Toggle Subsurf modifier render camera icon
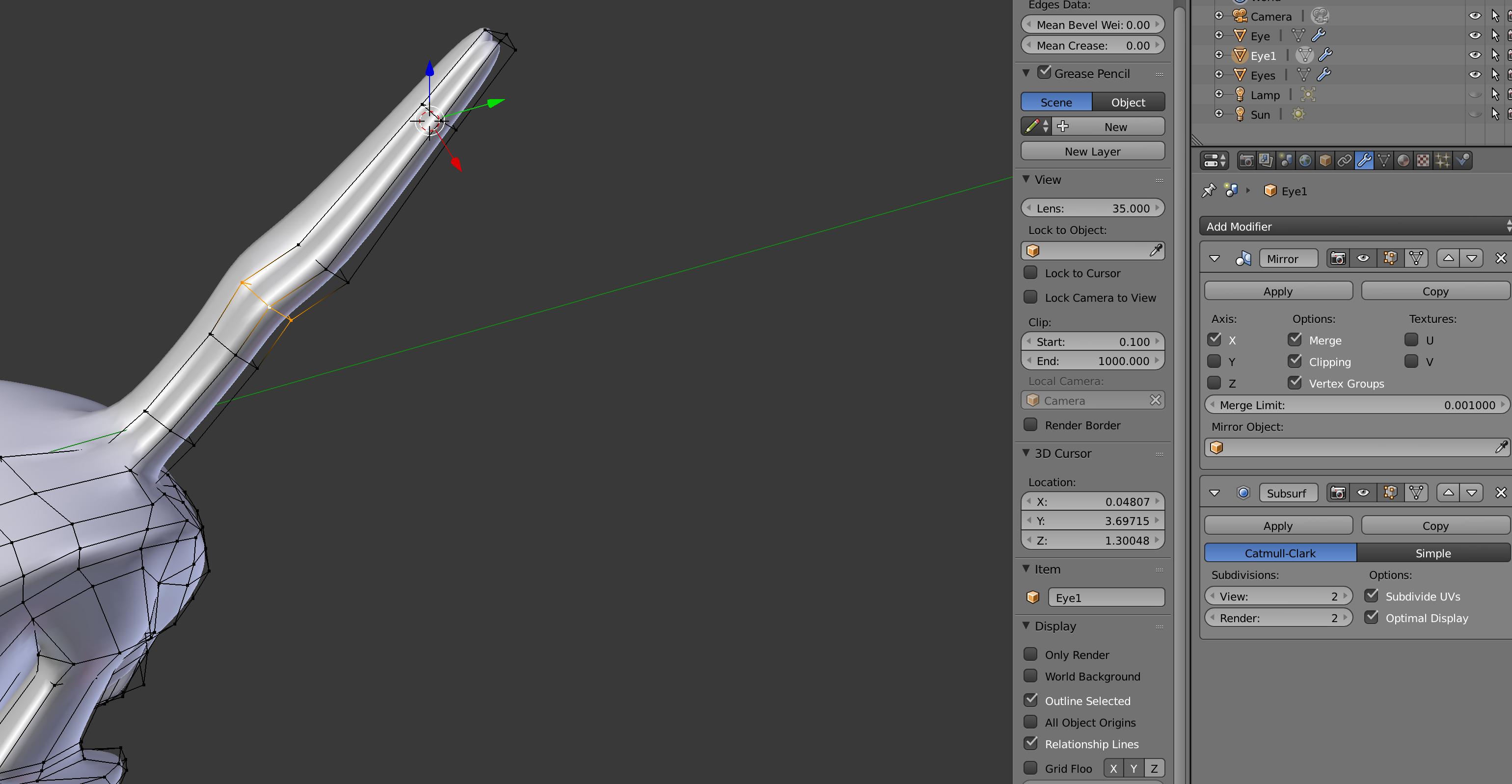 point(1338,493)
